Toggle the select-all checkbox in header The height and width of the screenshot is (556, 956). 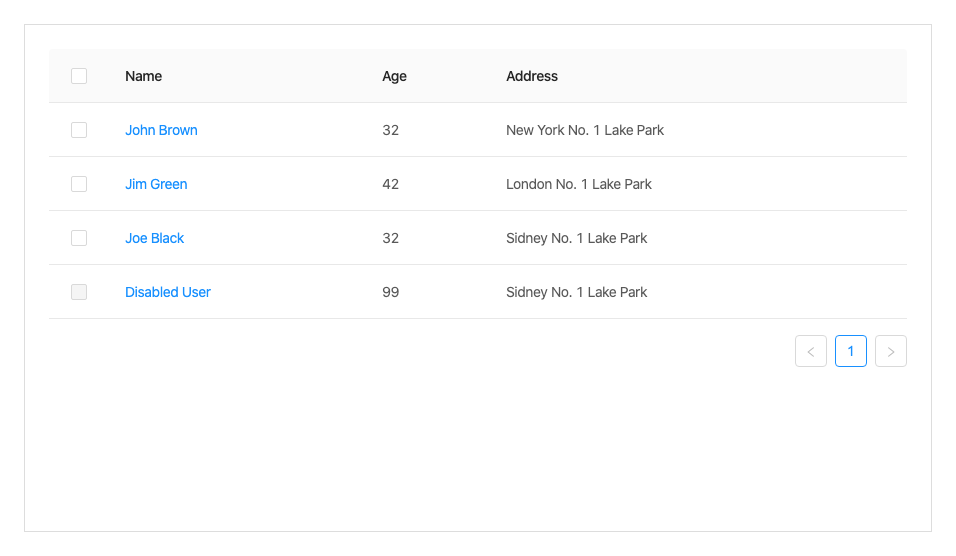pyautogui.click(x=79, y=76)
